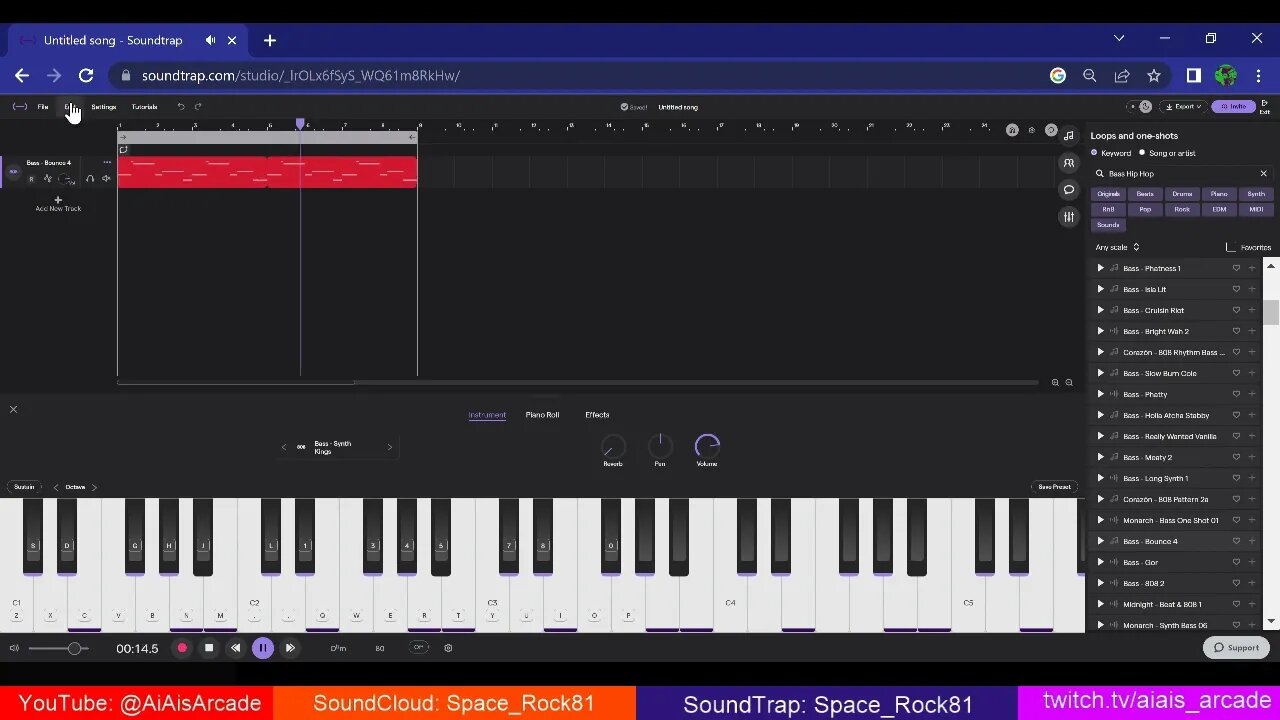This screenshot has height=720, width=1280.
Task: Click the cycle mode icon above timeline
Action: click(x=1051, y=130)
